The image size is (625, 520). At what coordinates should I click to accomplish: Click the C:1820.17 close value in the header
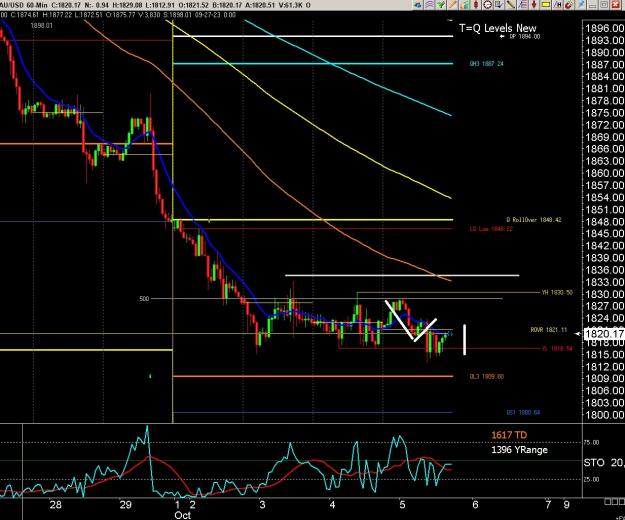pyautogui.click(x=68, y=6)
